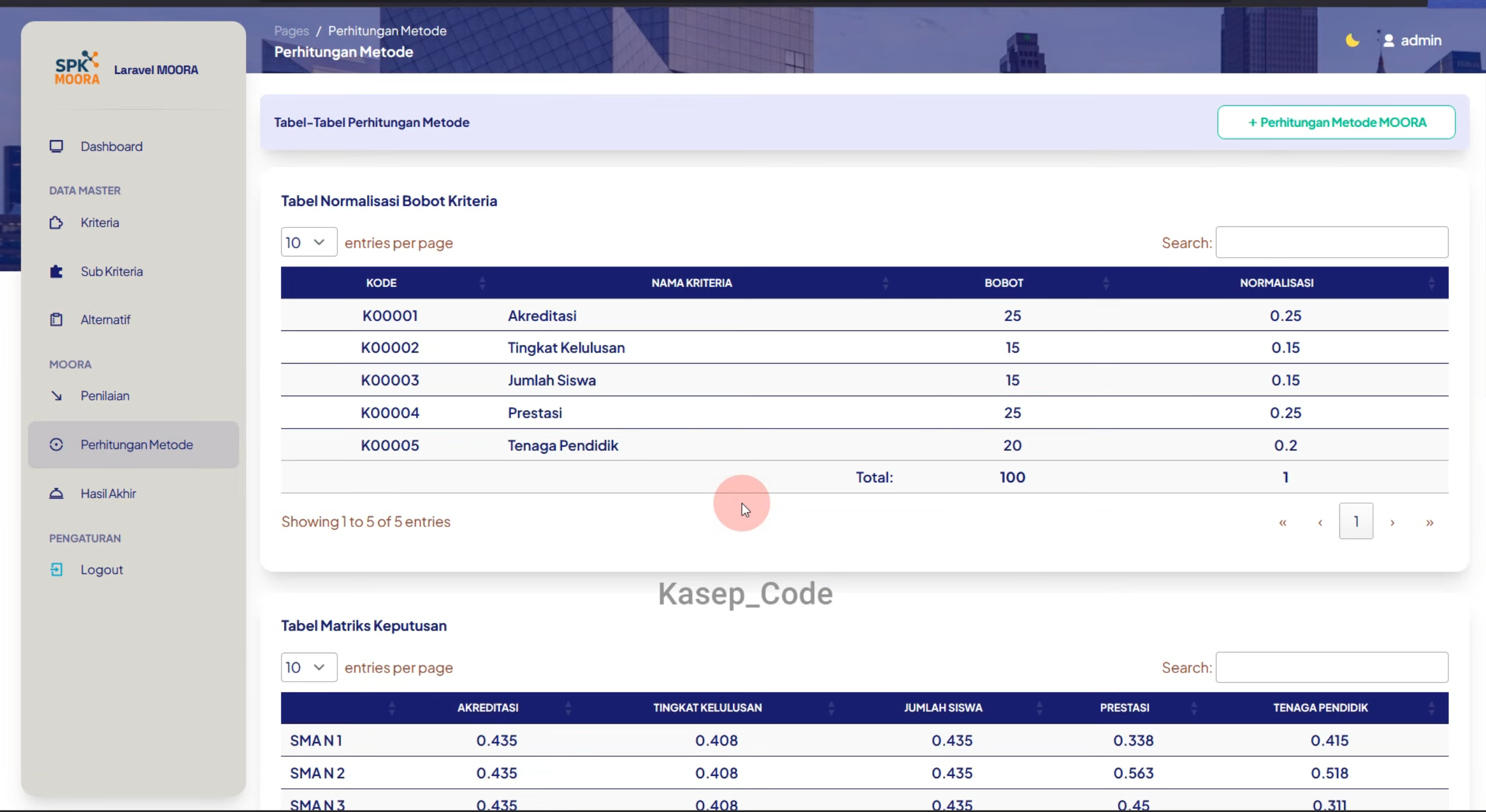Focus the Search field of Matriks Keputusan
Viewport: 1486px width, 812px height.
click(x=1332, y=667)
